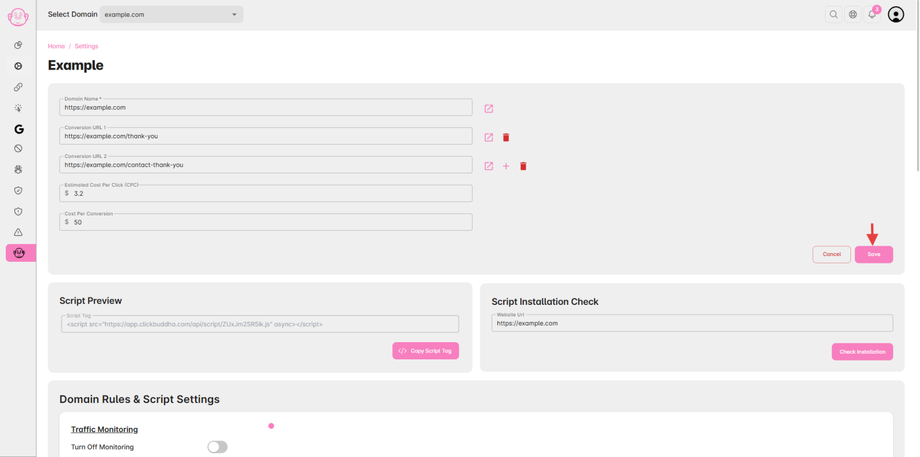Viewport: 920px width, 457px height.
Task: Click the Cancel button
Action: pyautogui.click(x=831, y=254)
